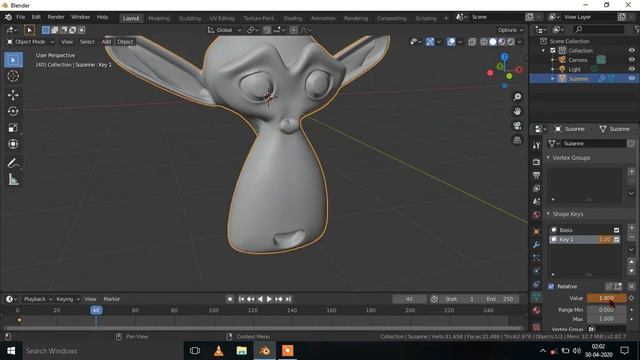Hide the Suzanne object
Screen dimensions: 640x360
(631, 79)
